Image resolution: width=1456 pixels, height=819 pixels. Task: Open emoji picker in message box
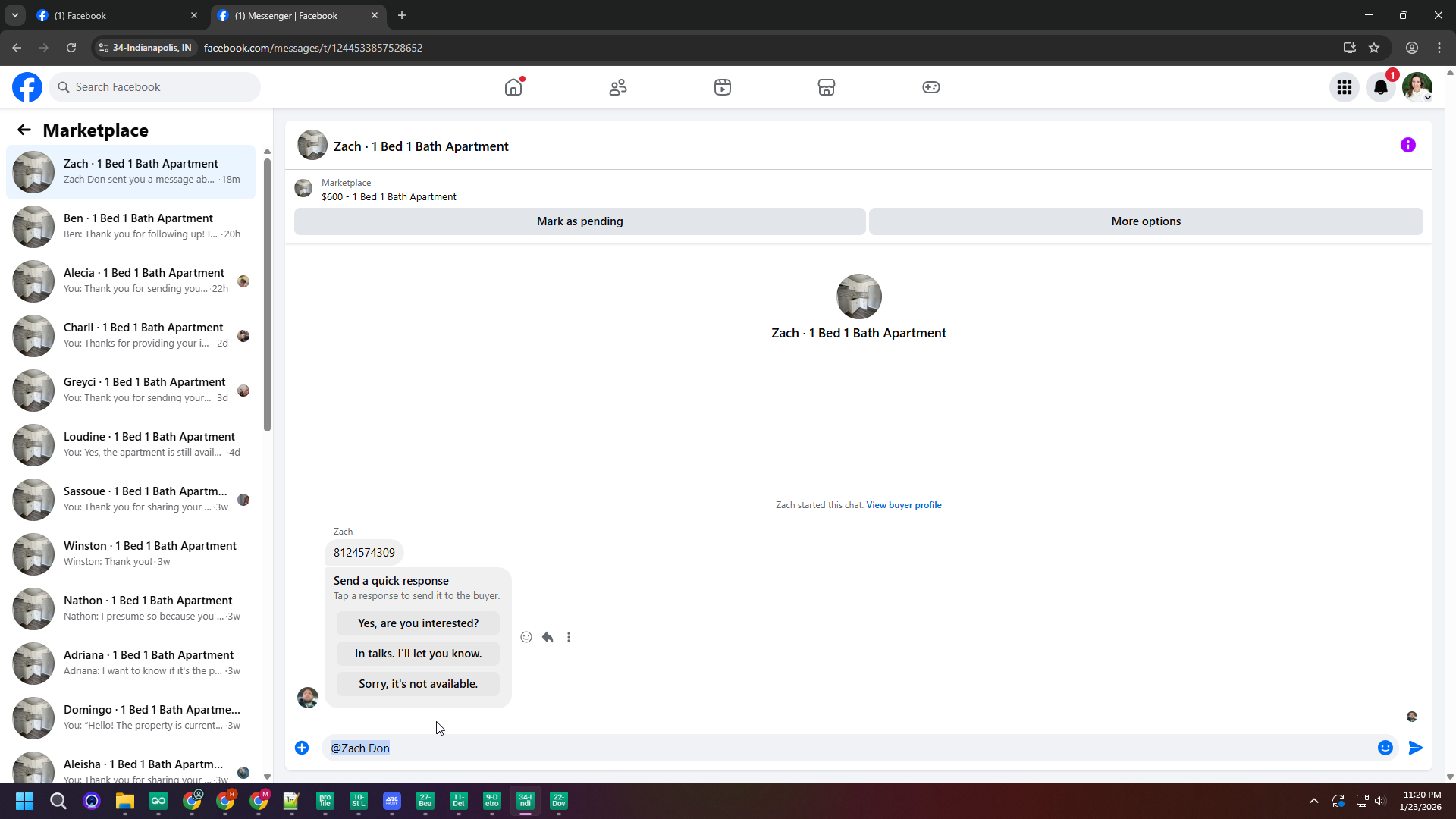pos(1385,748)
